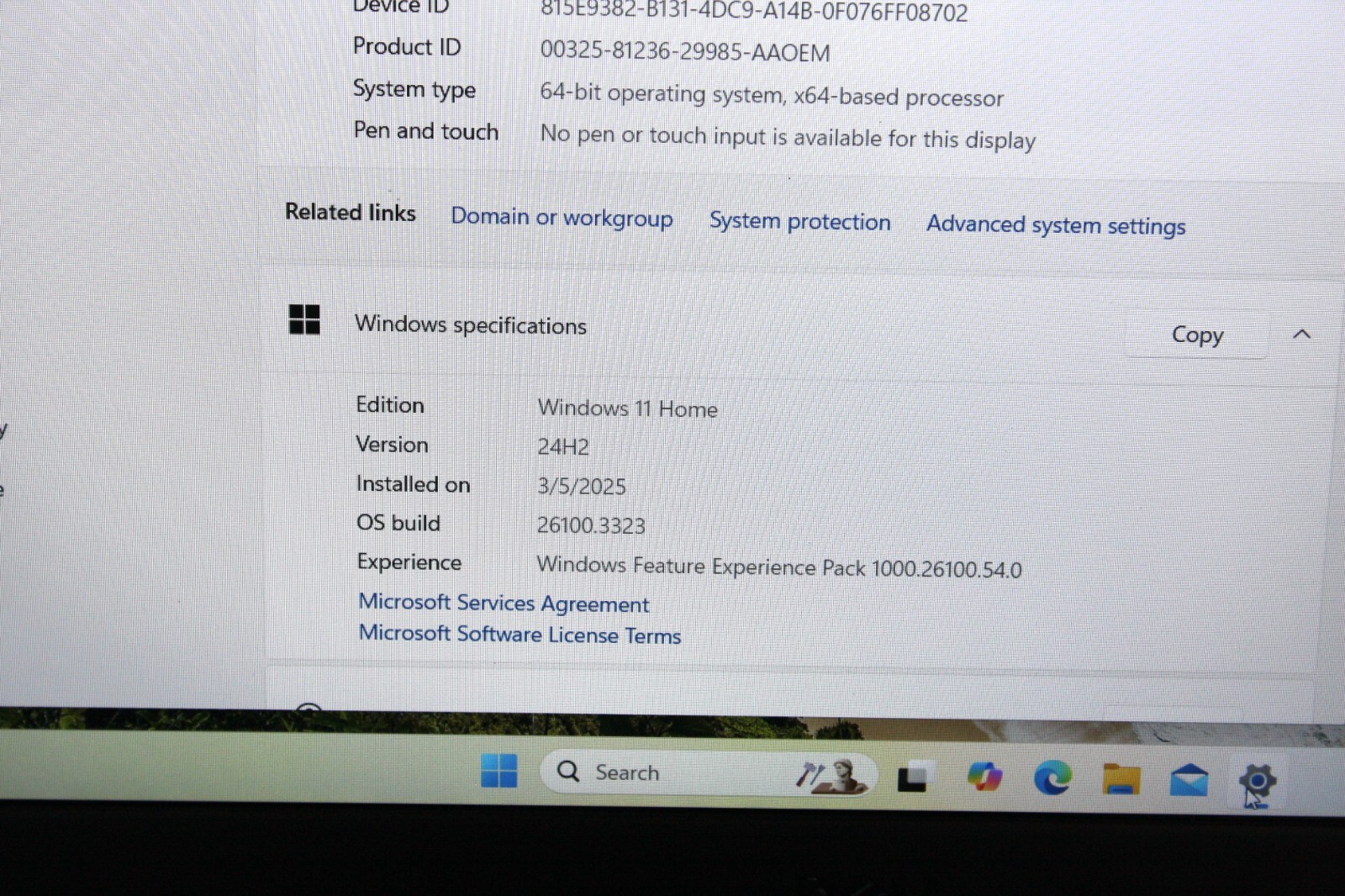1345x896 pixels.
Task: Copy the Windows specifications
Action: coord(1197,335)
